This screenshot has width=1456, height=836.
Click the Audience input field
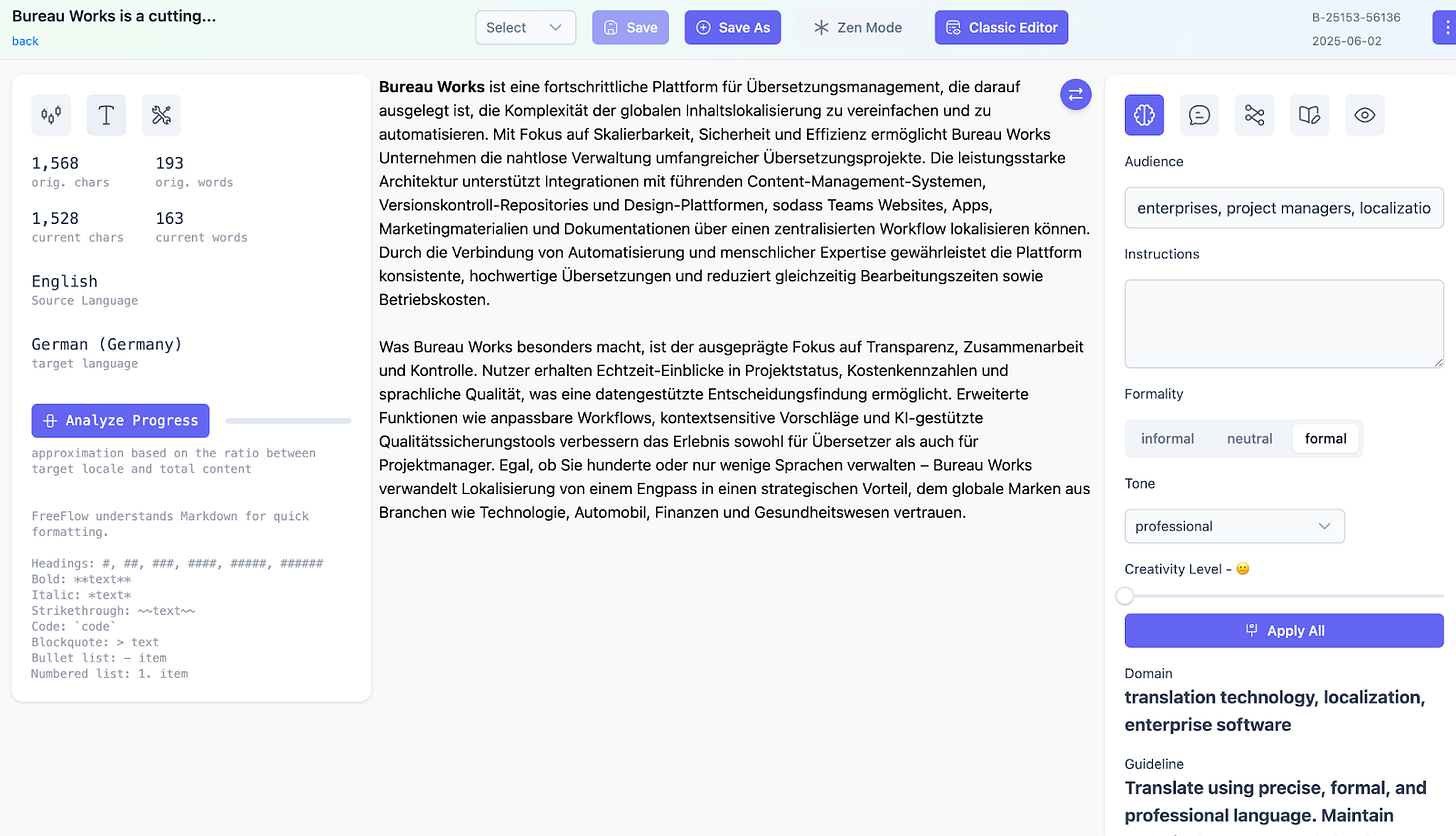(1284, 208)
